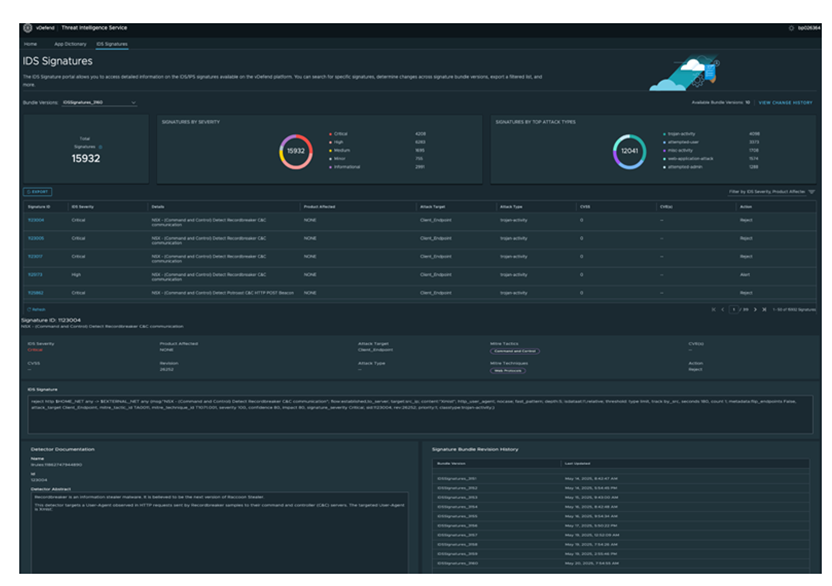Open the user account icon in header
Screen dimensions: 832x586
click(x=791, y=28)
